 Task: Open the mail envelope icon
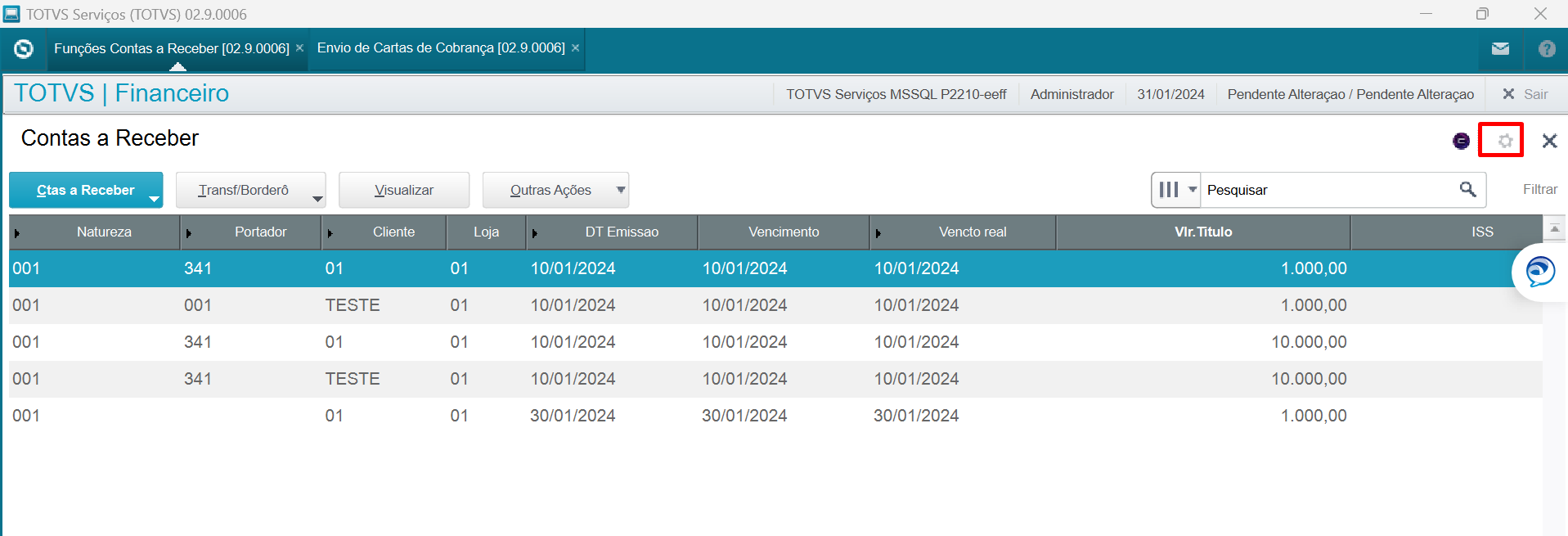[1500, 49]
